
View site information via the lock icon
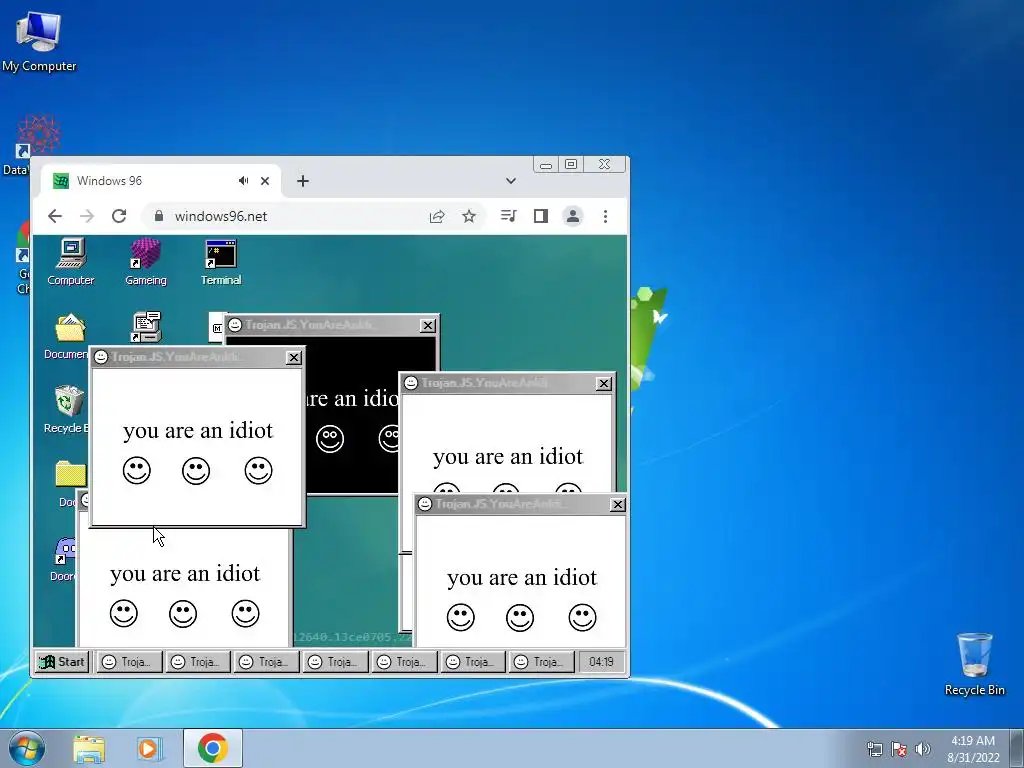click(159, 216)
